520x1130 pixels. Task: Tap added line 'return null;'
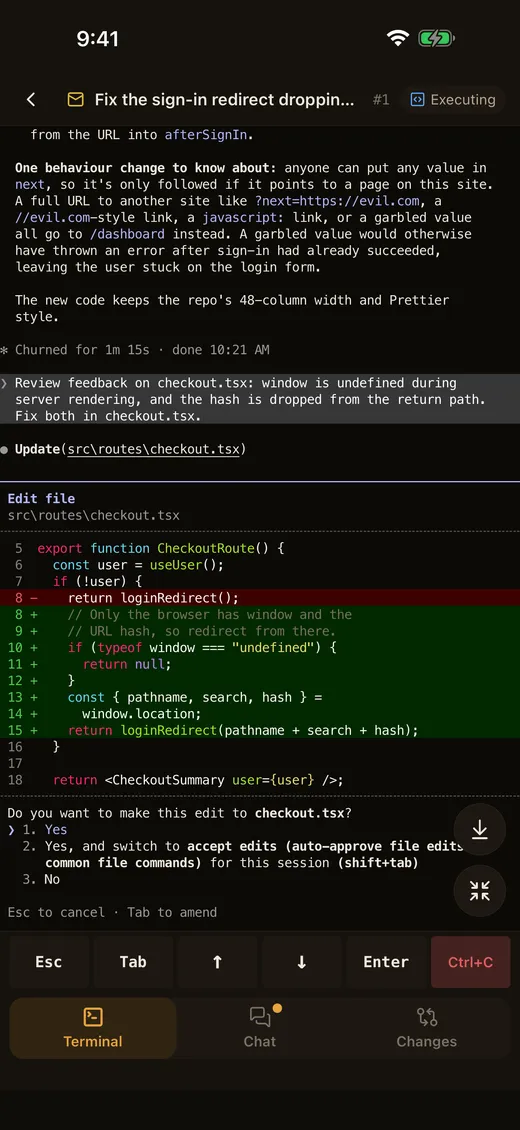(260, 664)
